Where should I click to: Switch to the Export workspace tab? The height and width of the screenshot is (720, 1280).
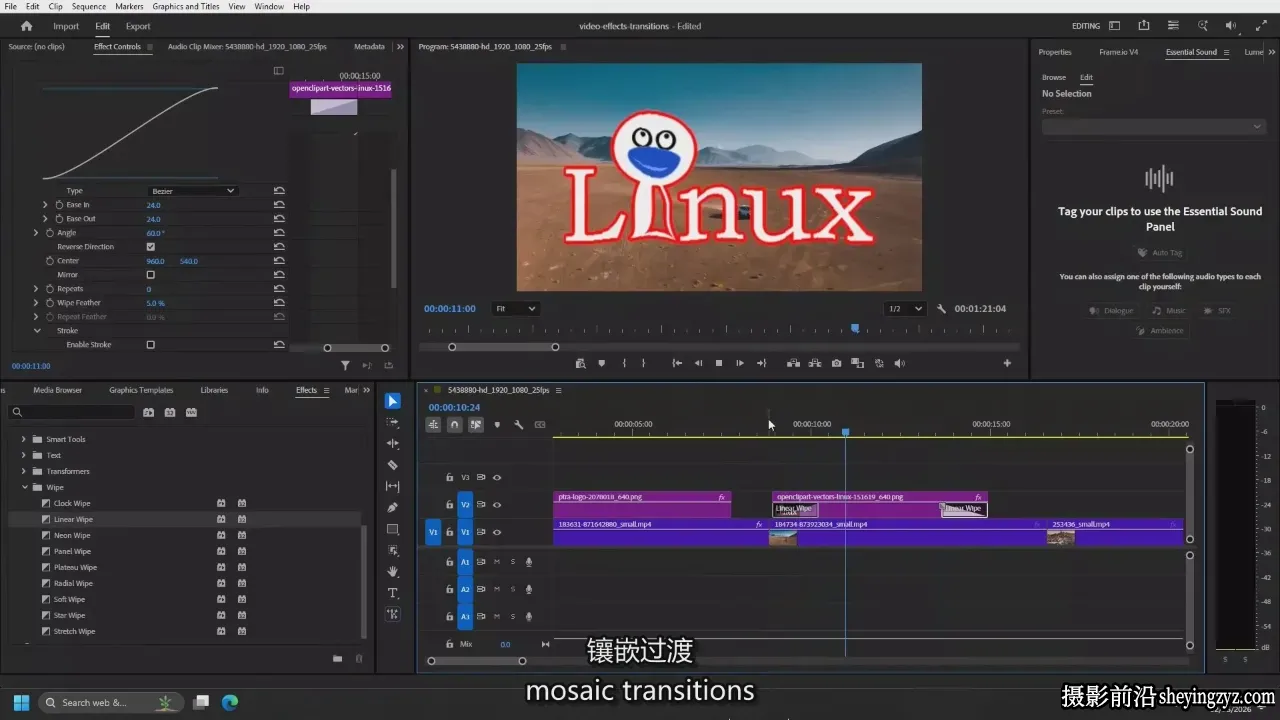[138, 26]
